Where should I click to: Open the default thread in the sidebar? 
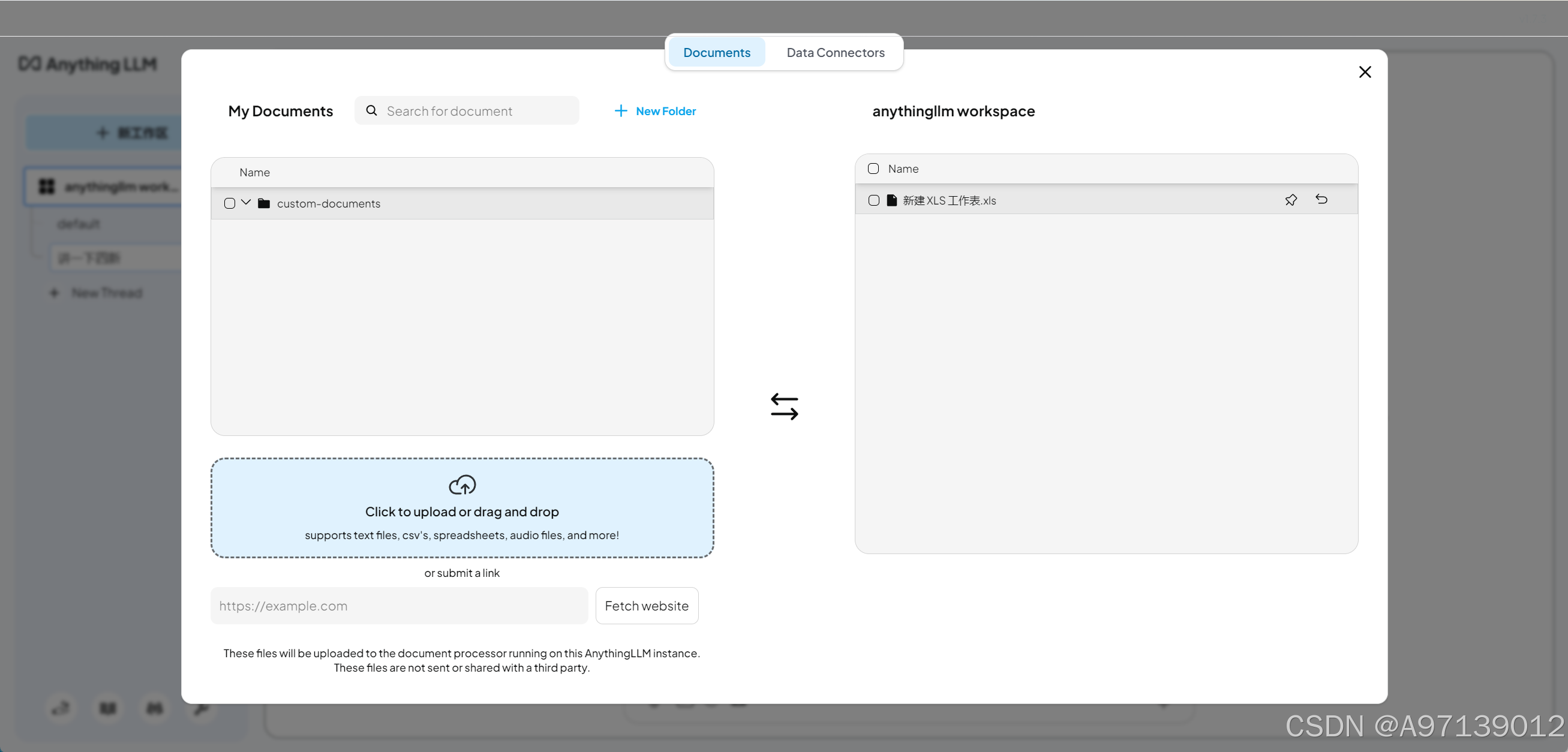pos(79,224)
